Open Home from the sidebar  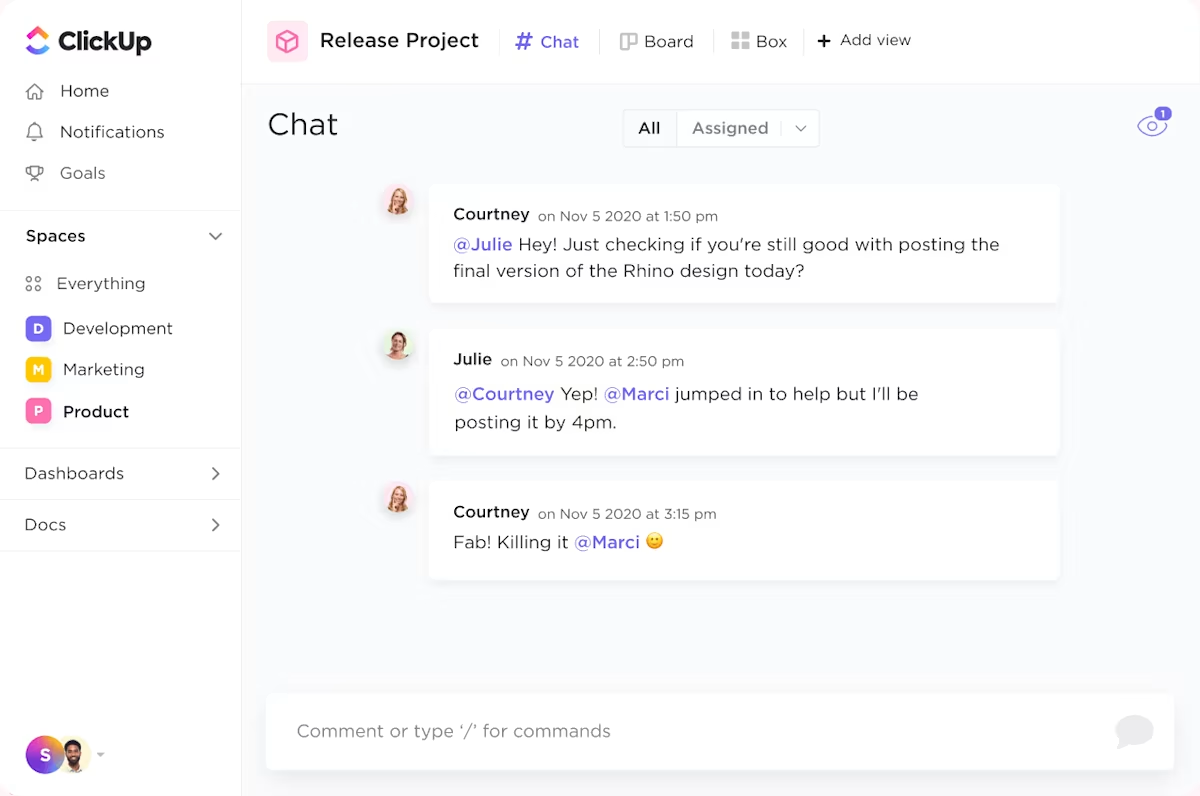click(84, 91)
